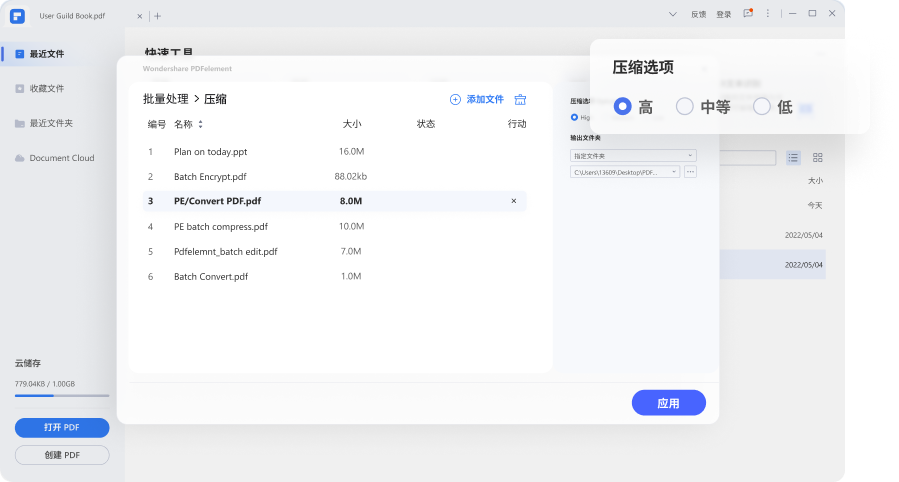Click the 添加文件 add file button
The height and width of the screenshot is (482, 899).
pos(476,100)
